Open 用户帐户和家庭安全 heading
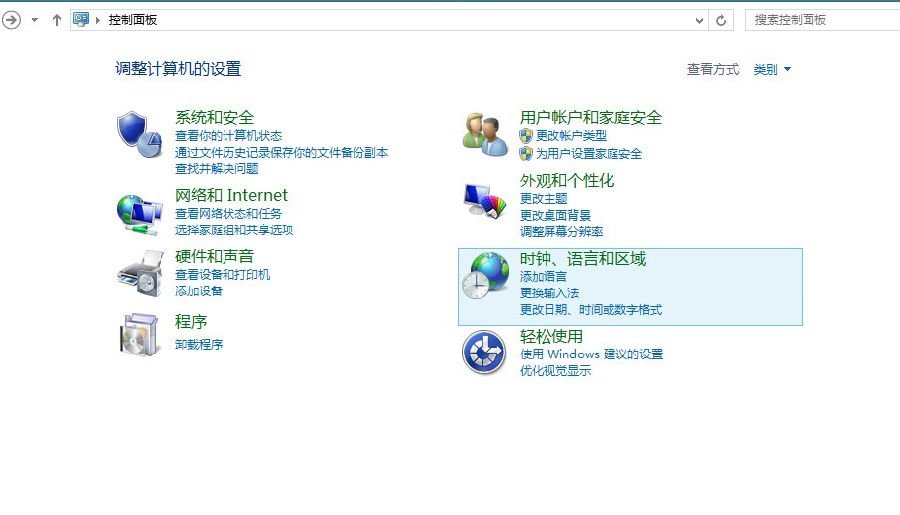900x515 pixels. coord(591,117)
